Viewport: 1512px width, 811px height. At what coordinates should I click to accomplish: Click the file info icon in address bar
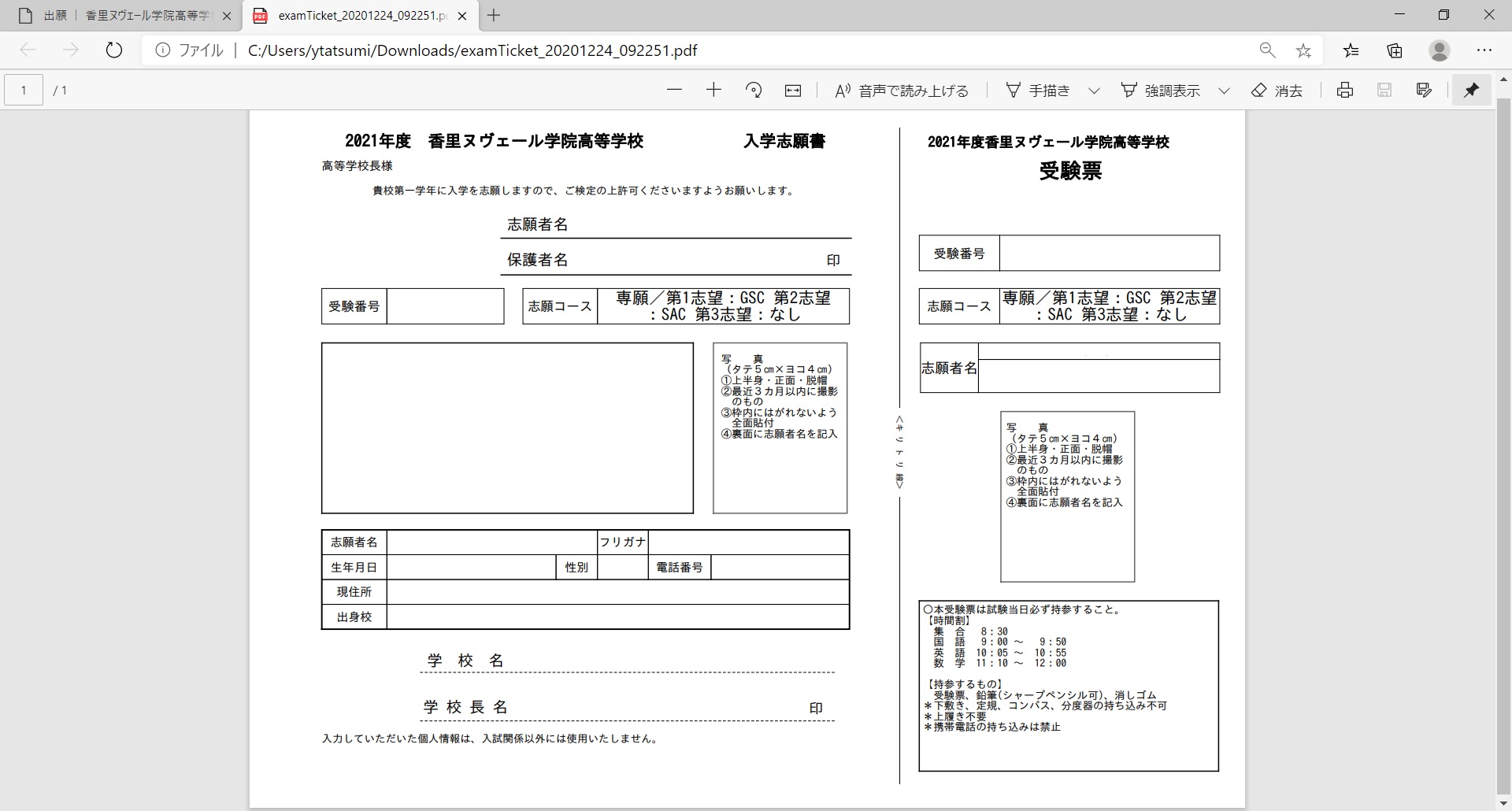point(162,50)
